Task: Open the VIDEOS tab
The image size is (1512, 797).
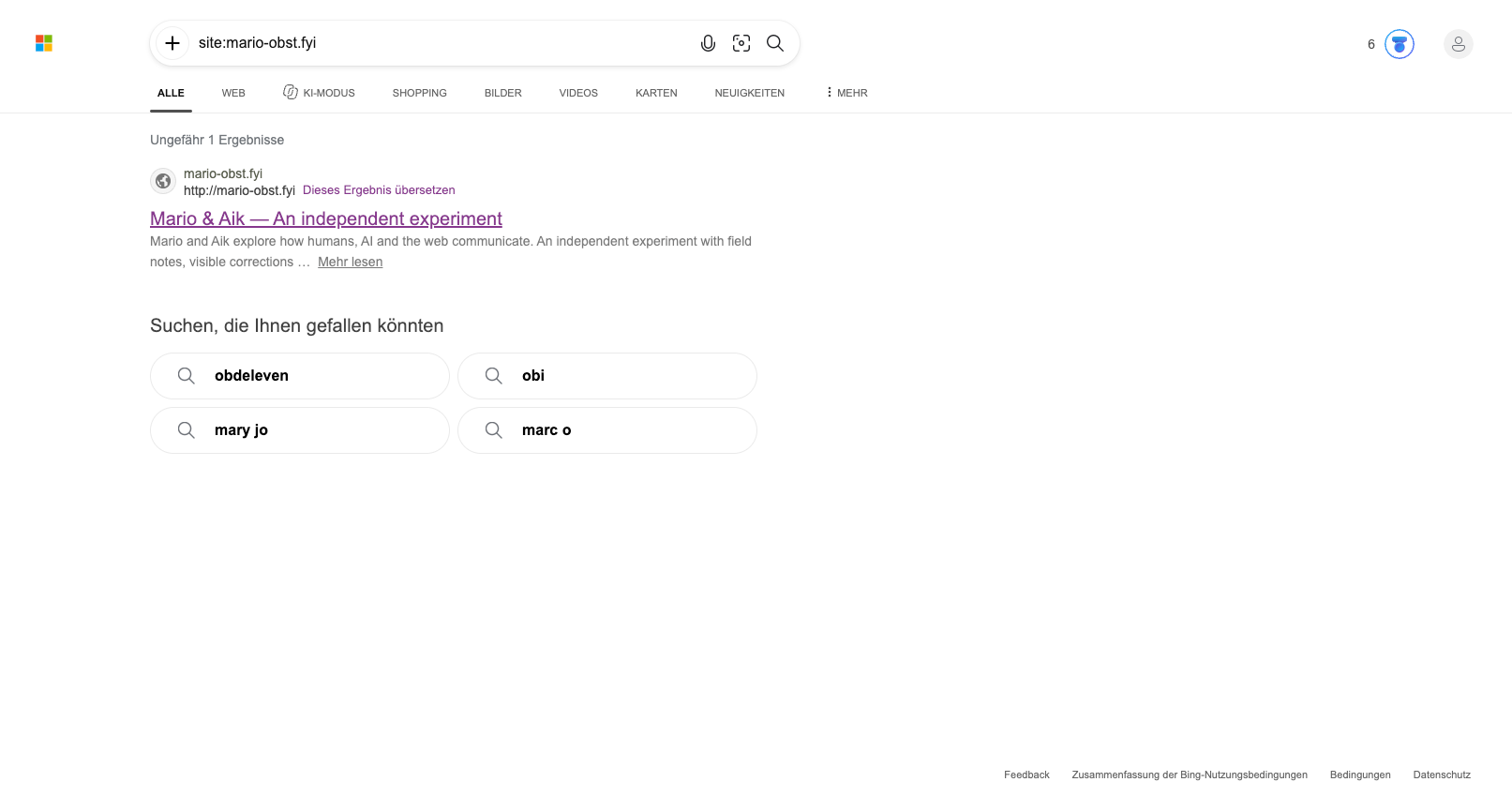Action: 578,93
